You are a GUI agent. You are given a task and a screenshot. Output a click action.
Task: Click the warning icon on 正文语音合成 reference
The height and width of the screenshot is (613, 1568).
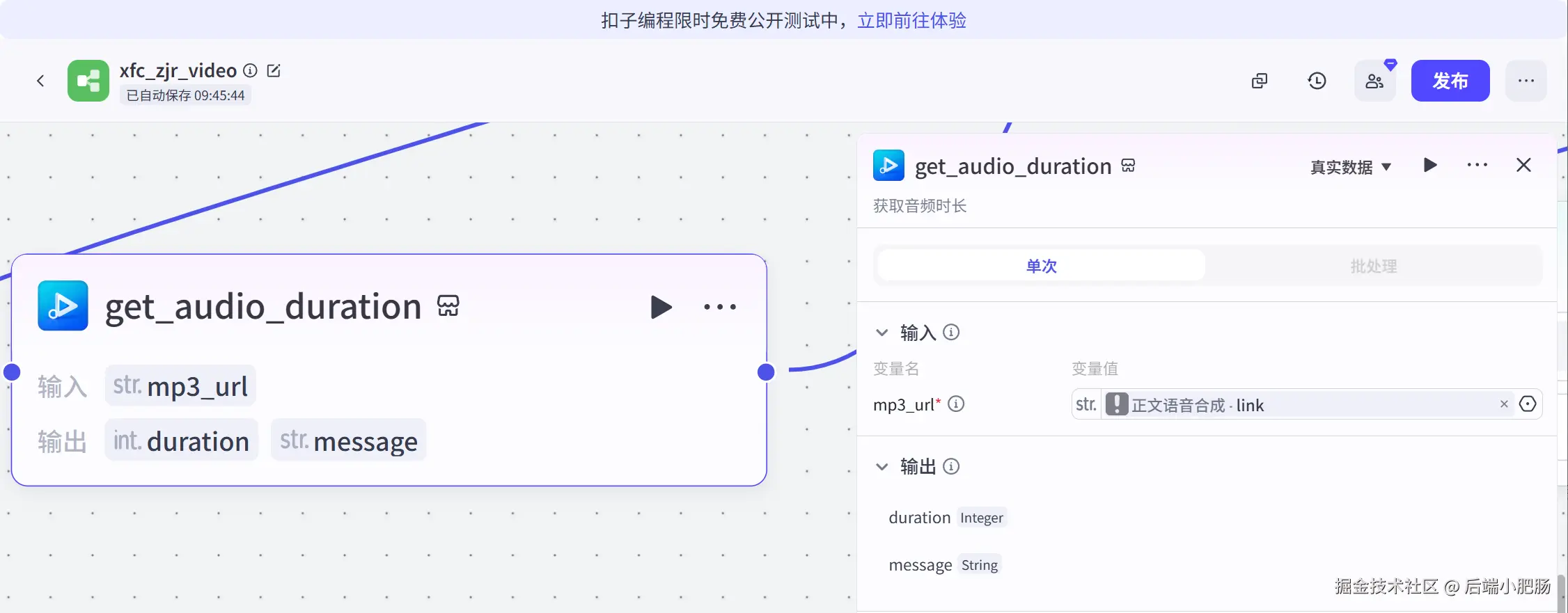(1117, 404)
